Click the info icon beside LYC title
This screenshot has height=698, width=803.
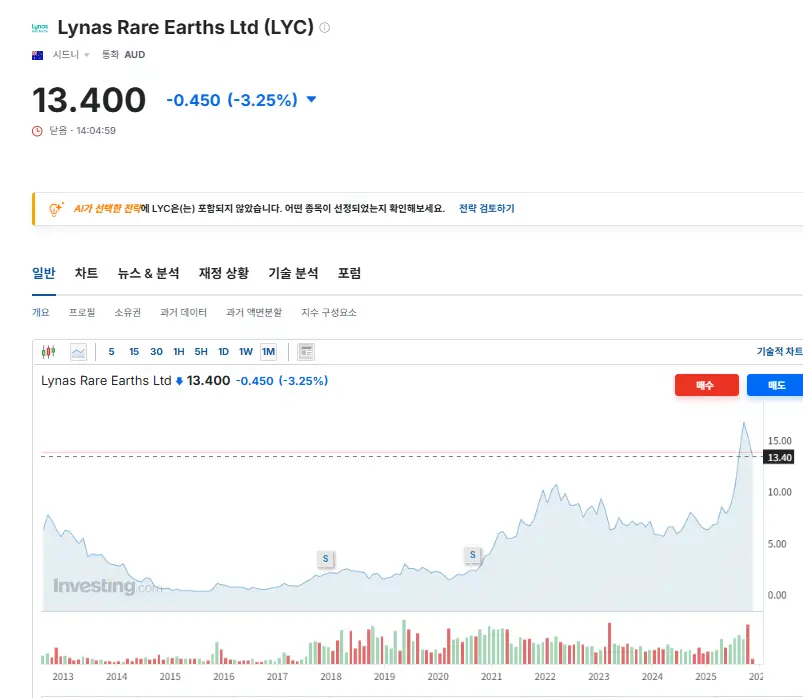click(x=324, y=28)
